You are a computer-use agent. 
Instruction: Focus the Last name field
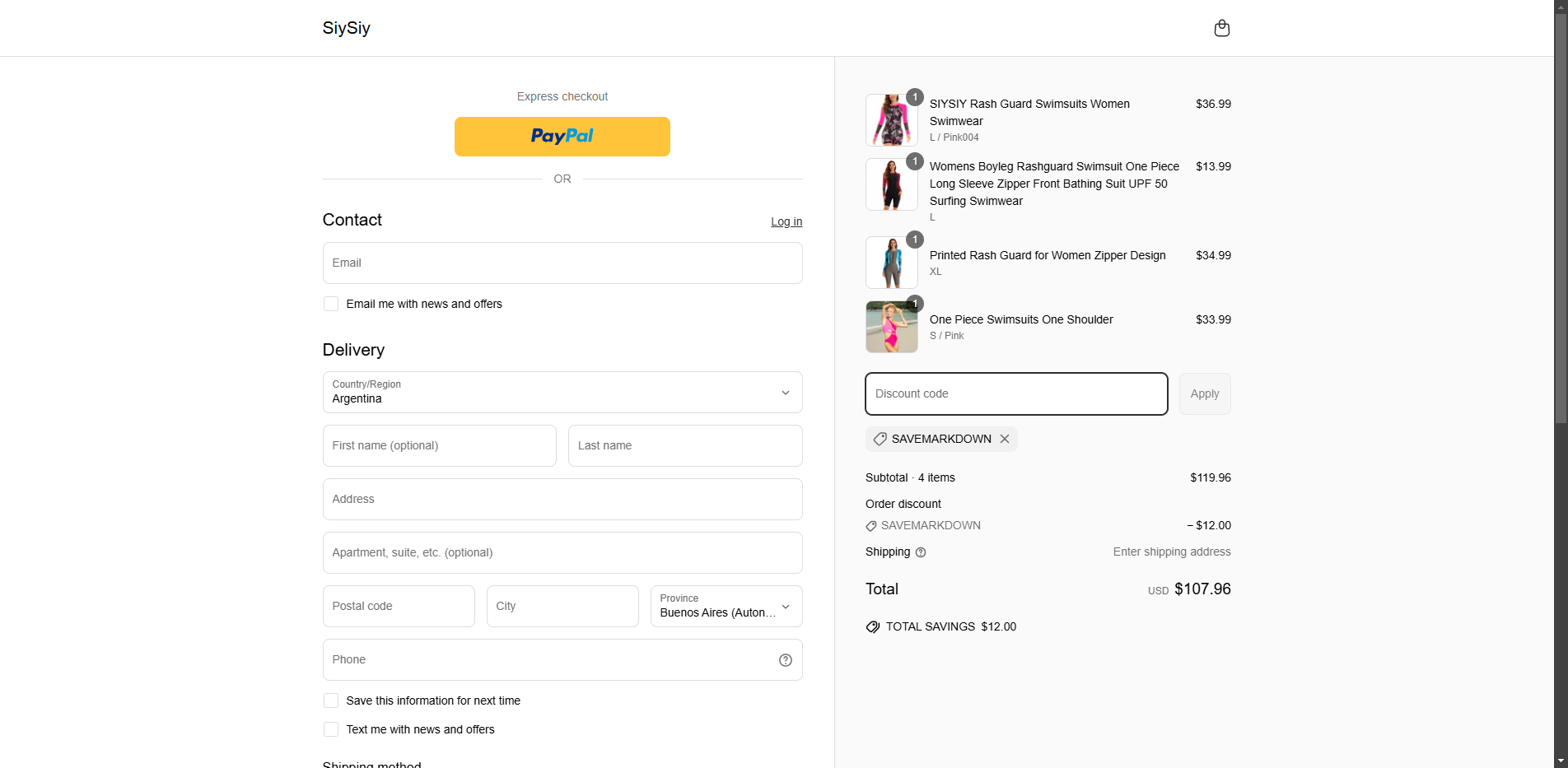pos(685,445)
